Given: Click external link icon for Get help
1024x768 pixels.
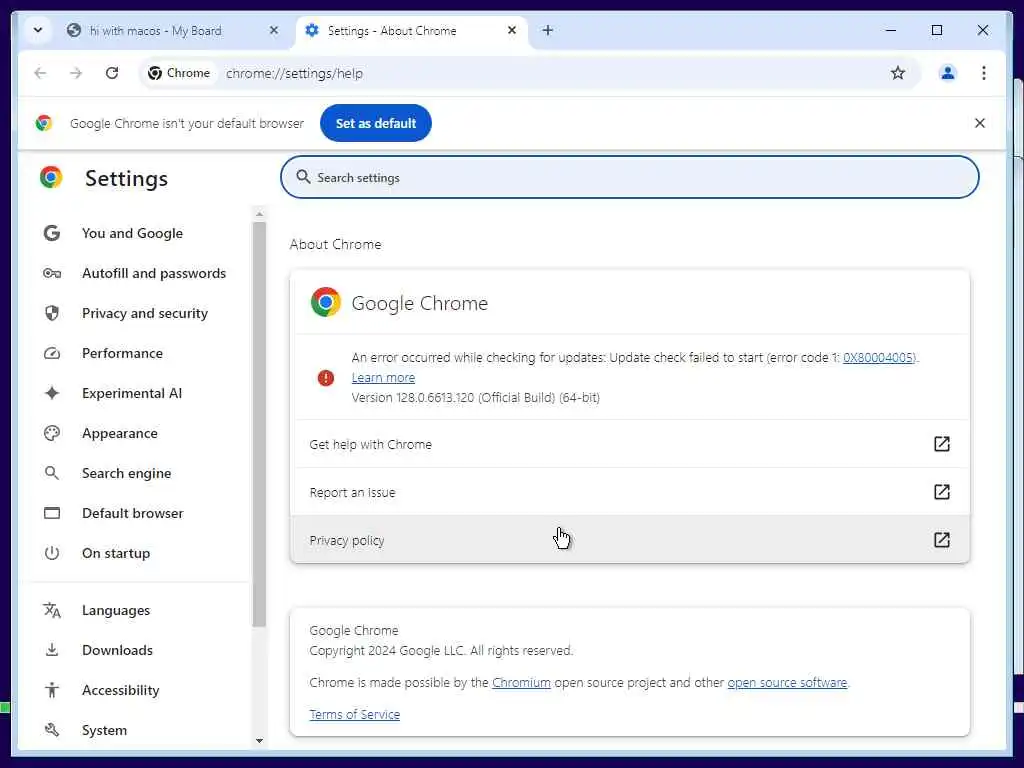Looking at the screenshot, I should 941,444.
